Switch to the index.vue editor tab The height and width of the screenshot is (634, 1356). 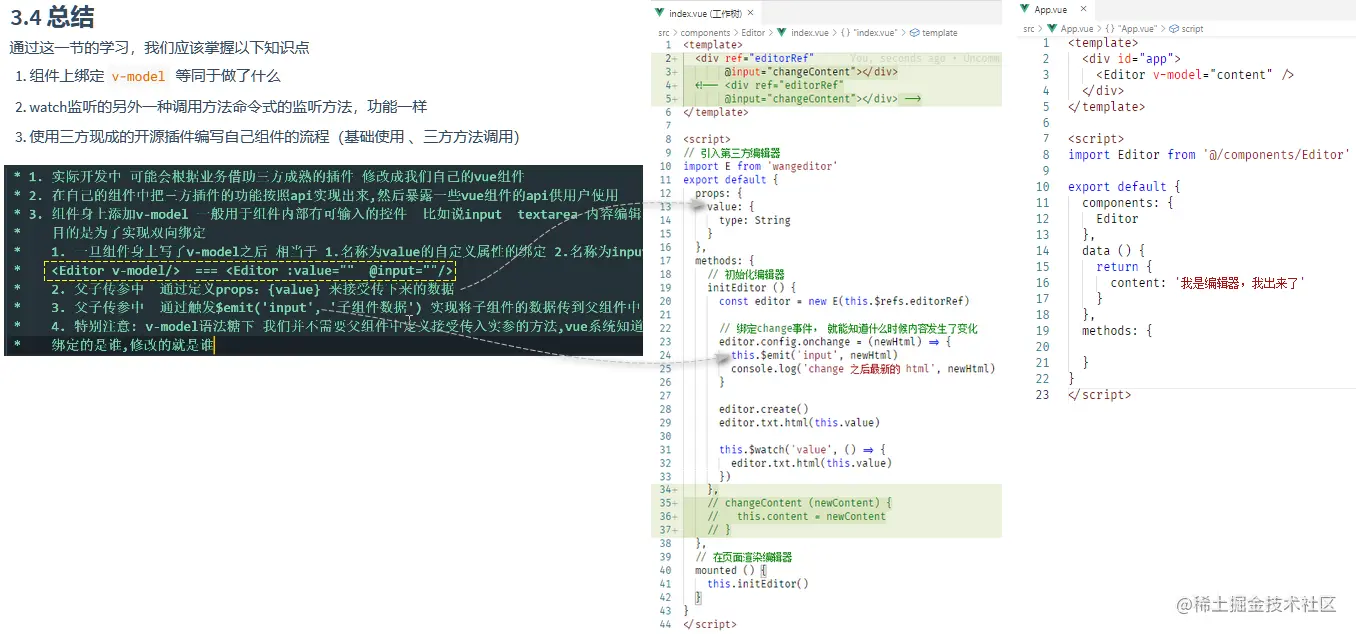point(707,13)
